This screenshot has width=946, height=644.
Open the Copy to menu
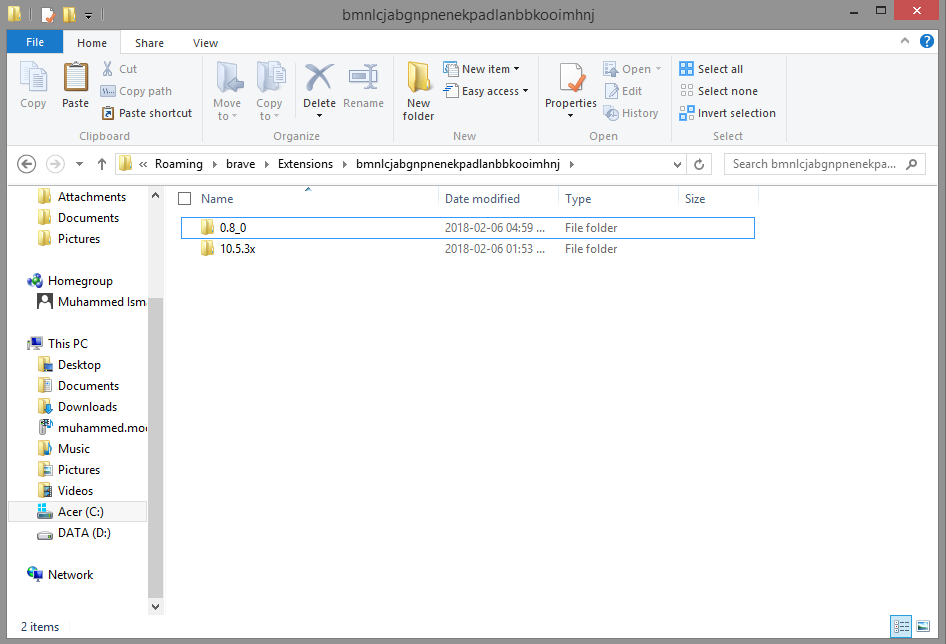pos(269,91)
